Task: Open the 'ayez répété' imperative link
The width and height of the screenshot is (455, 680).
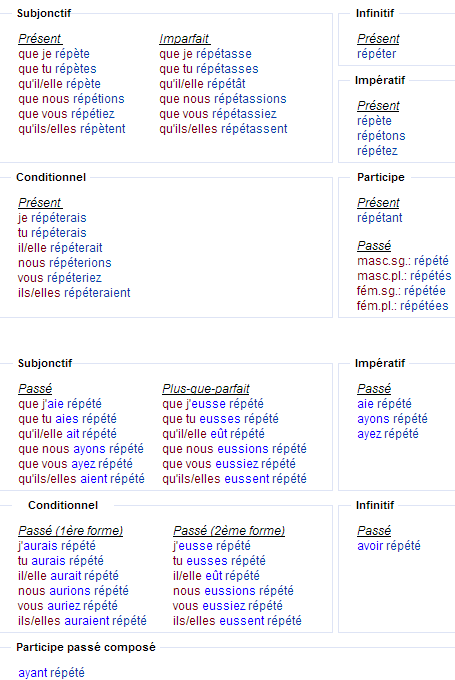Action: (388, 434)
